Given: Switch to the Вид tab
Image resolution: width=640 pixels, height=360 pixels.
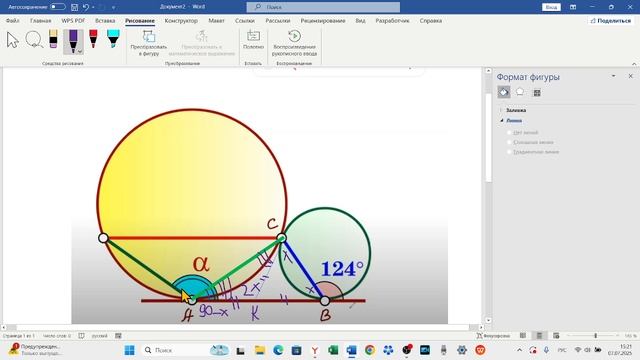Looking at the screenshot, I should tap(360, 20).
